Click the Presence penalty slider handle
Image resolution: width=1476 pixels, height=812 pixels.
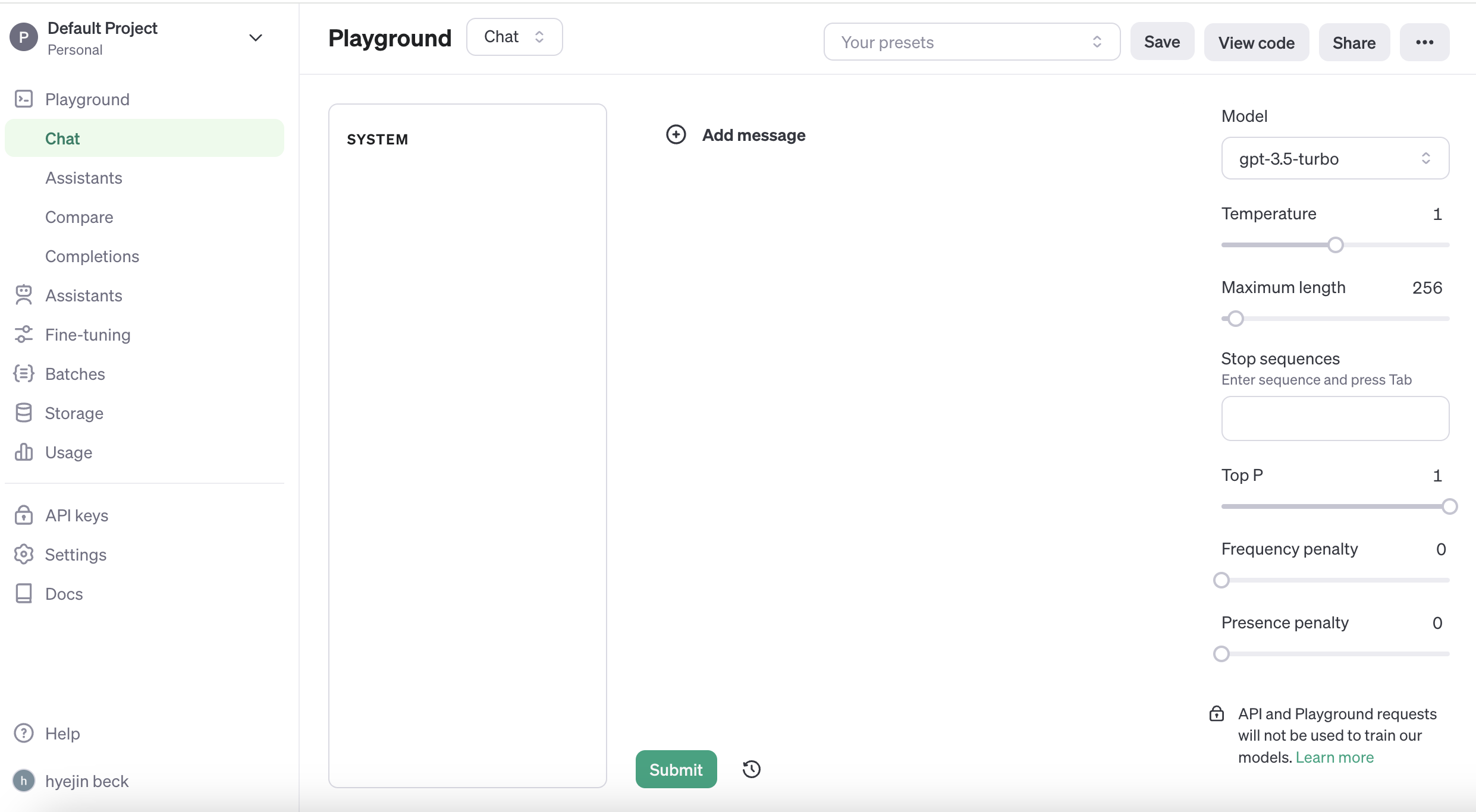click(1221, 653)
